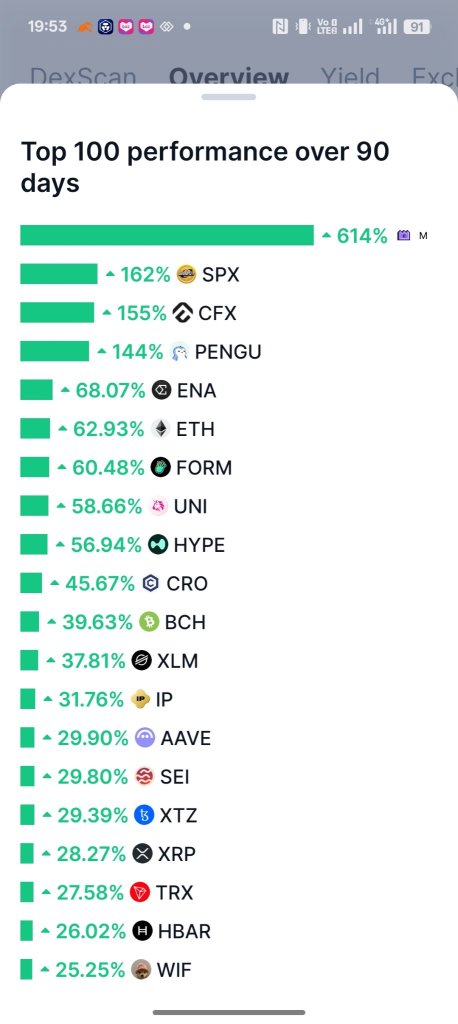The image size is (458, 1024).
Task: Tap the TRX red logo
Action: [140, 892]
